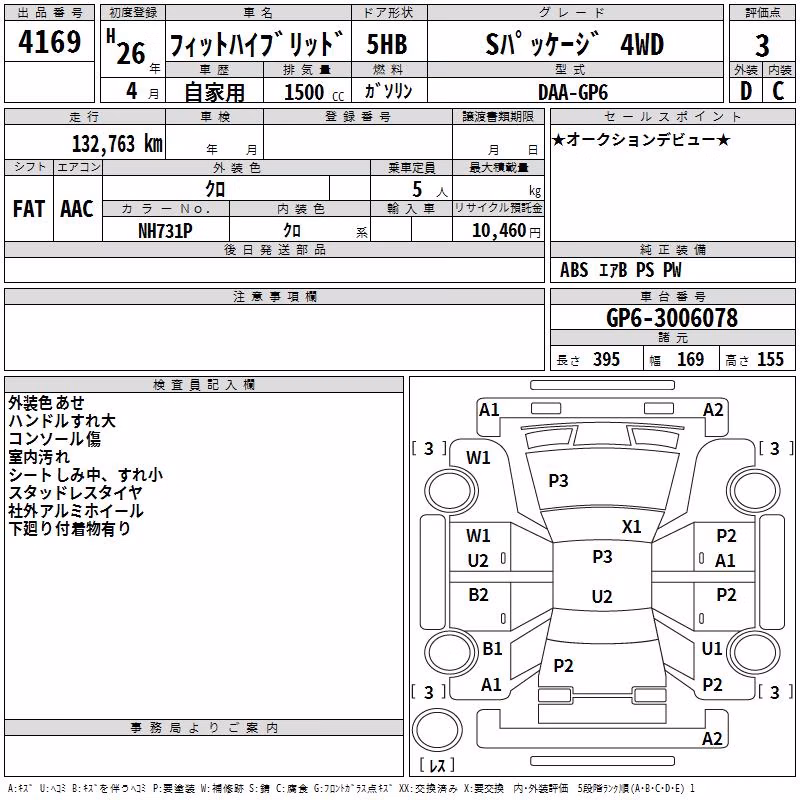The width and height of the screenshot is (800, 800).
Task: Click the lot number 4169
Action: click(x=49, y=42)
